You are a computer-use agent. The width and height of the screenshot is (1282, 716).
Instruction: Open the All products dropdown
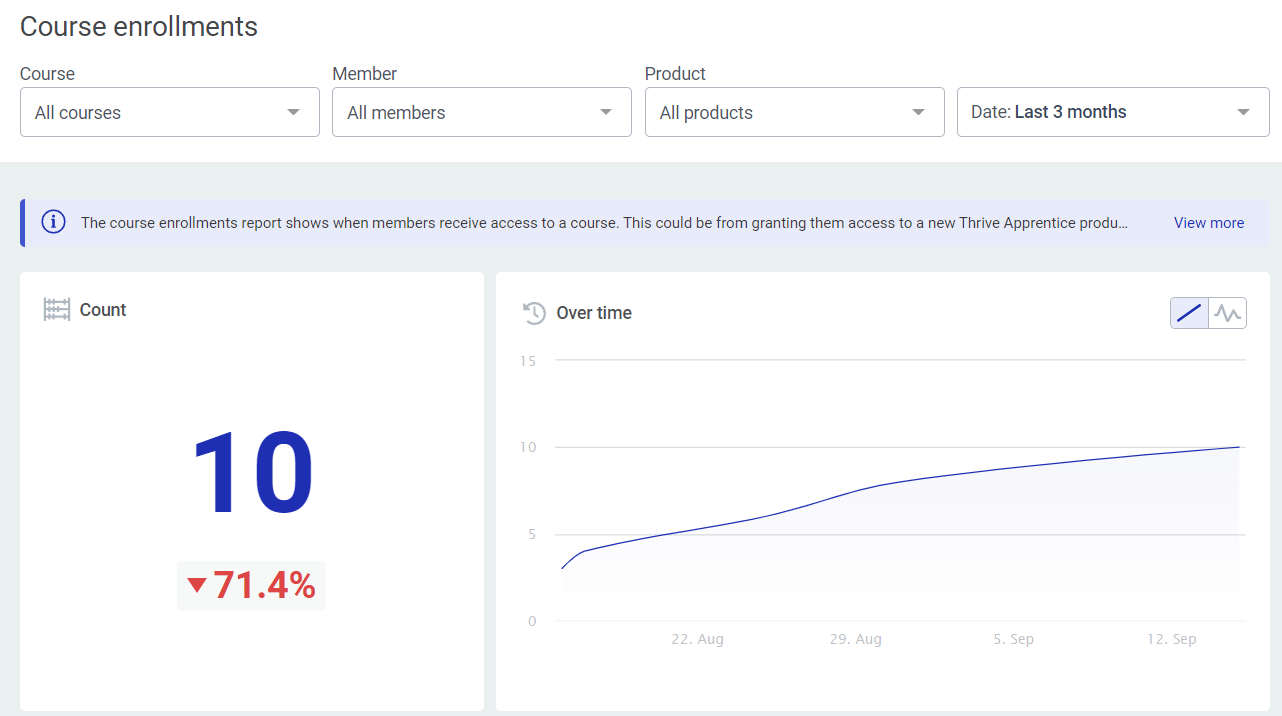(x=795, y=112)
